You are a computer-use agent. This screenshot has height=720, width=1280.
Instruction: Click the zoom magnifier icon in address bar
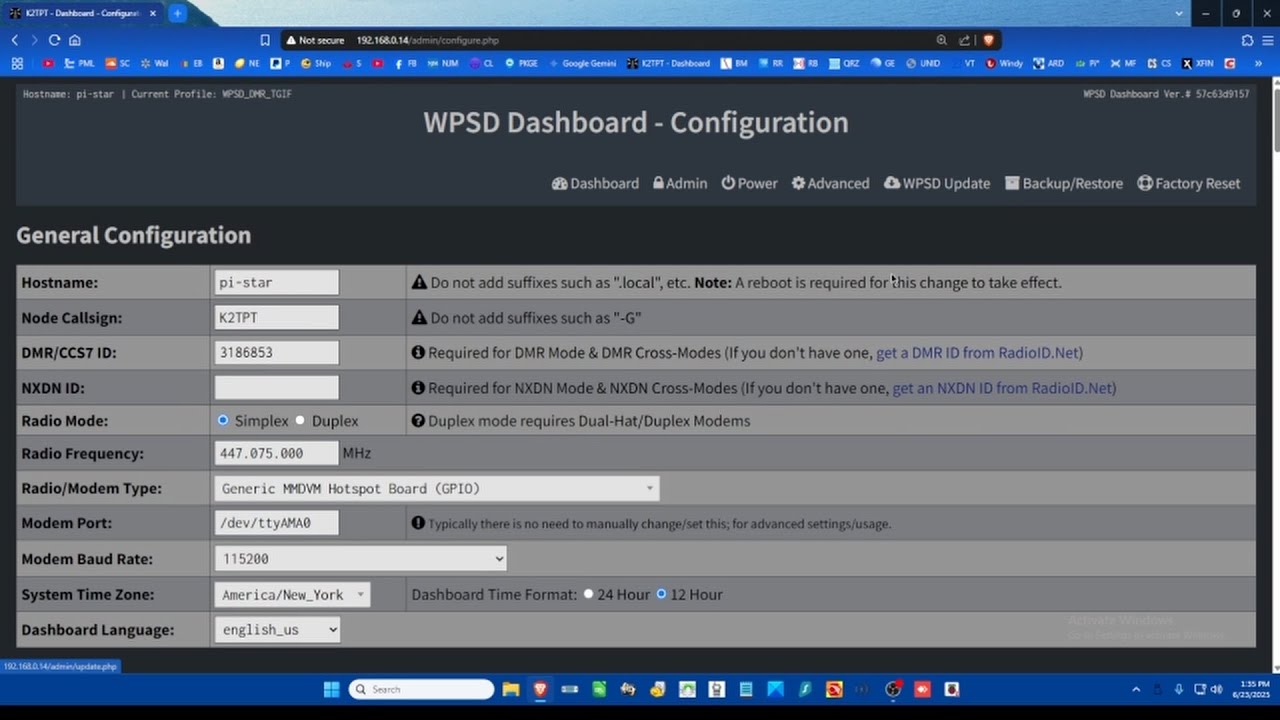[x=941, y=40]
